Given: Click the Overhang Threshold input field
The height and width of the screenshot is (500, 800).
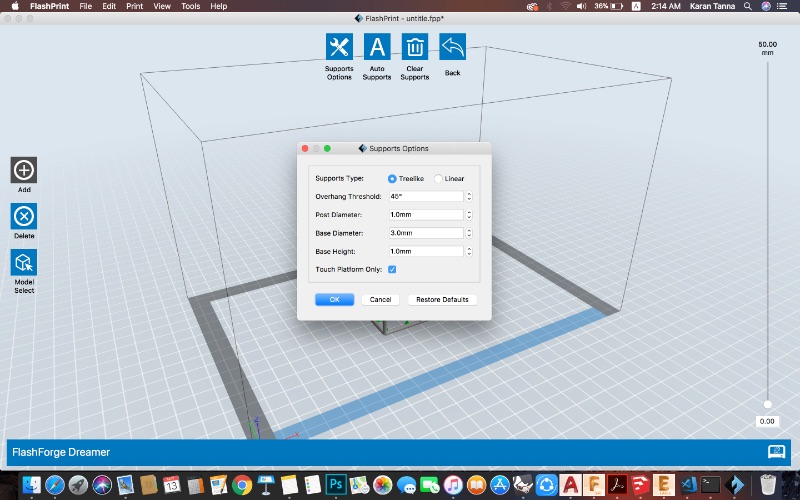Looking at the screenshot, I should click(x=426, y=196).
